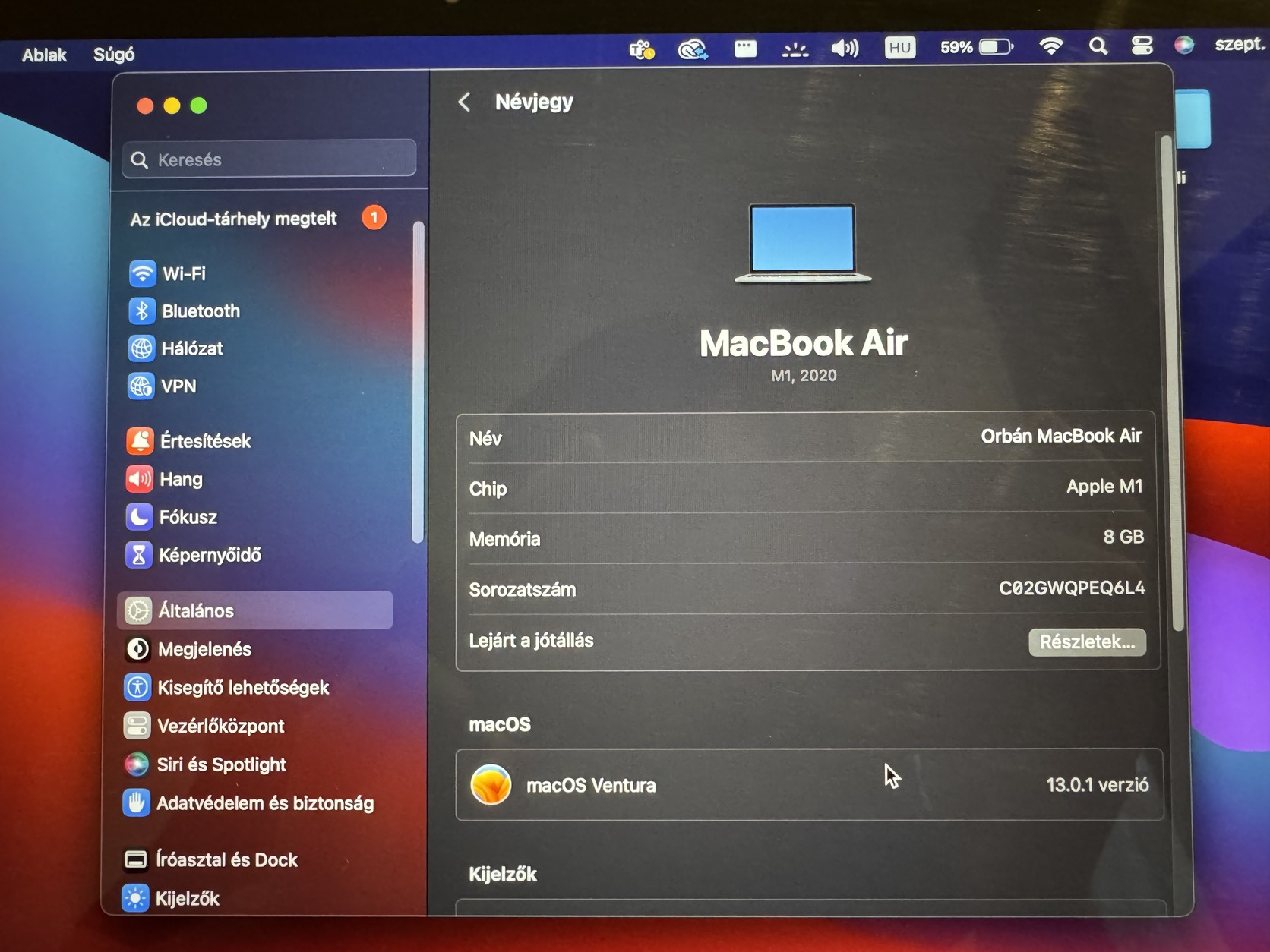Open Képernyőidő screen time settings
The image size is (1270, 952).
pos(193,555)
